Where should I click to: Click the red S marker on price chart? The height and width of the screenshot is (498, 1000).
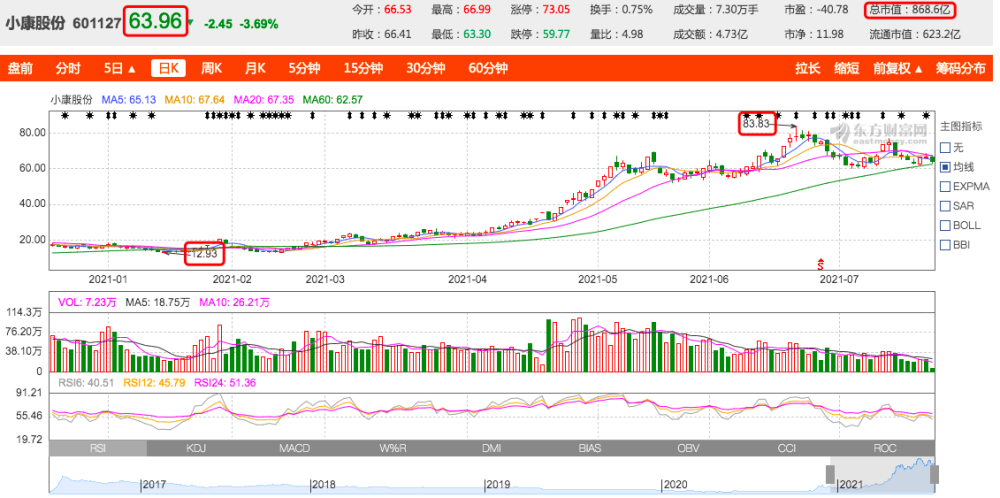pos(821,263)
